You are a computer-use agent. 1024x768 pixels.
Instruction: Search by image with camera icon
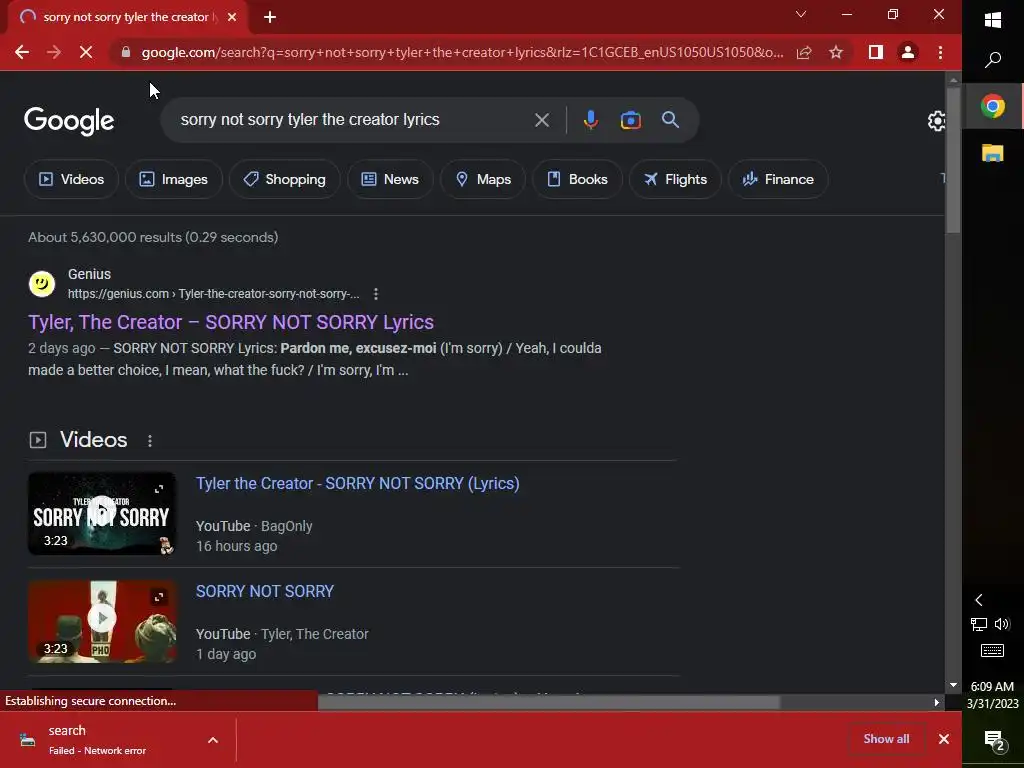coord(630,120)
